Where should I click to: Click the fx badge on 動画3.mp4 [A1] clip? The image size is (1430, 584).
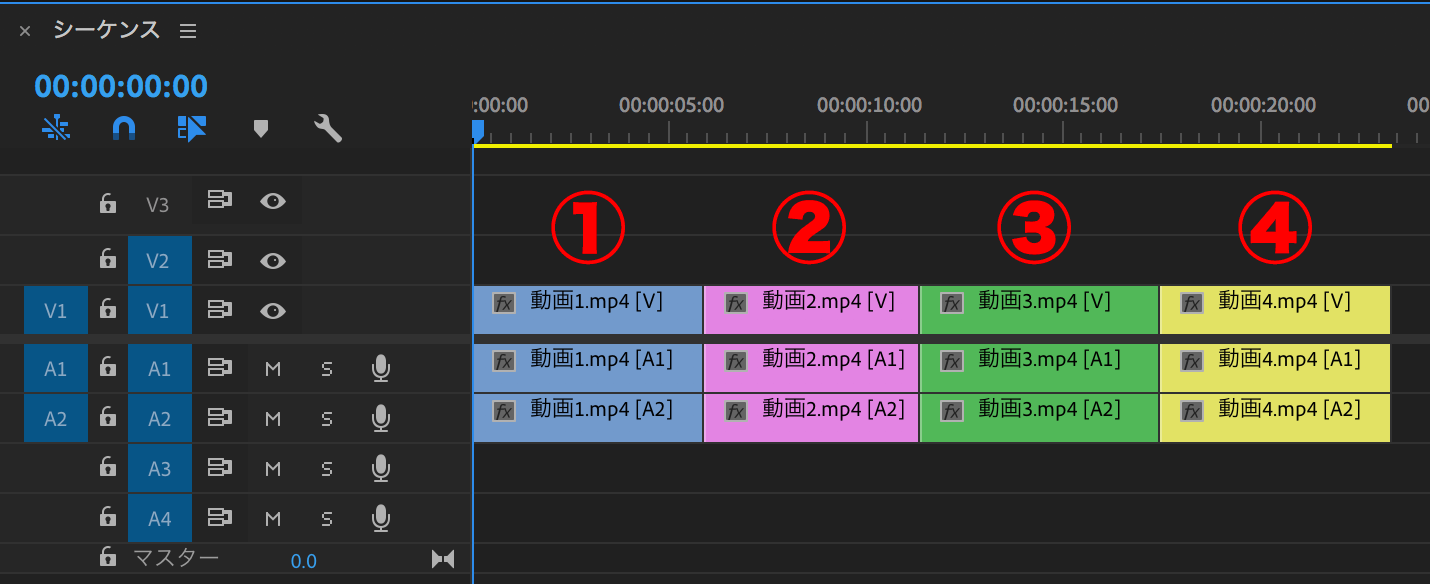tap(951, 359)
